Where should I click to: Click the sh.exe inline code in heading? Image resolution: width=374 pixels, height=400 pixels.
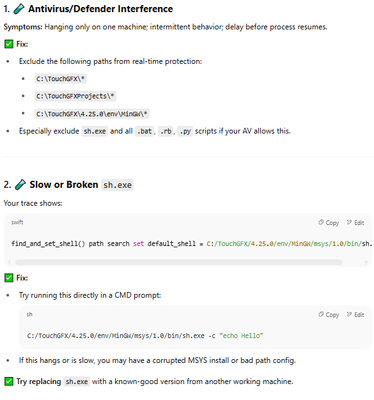(117, 185)
